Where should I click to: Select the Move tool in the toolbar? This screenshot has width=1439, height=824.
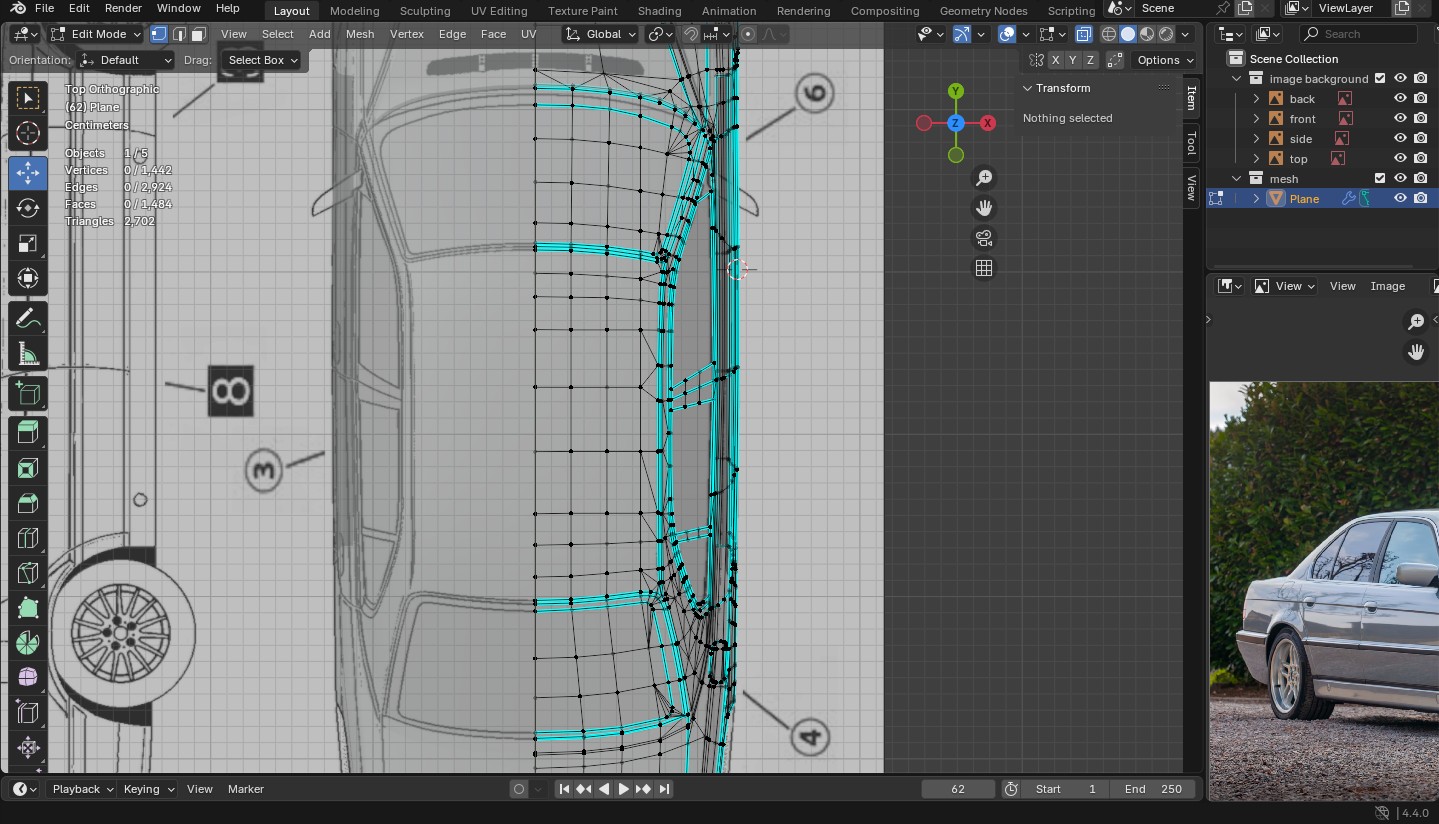(28, 173)
